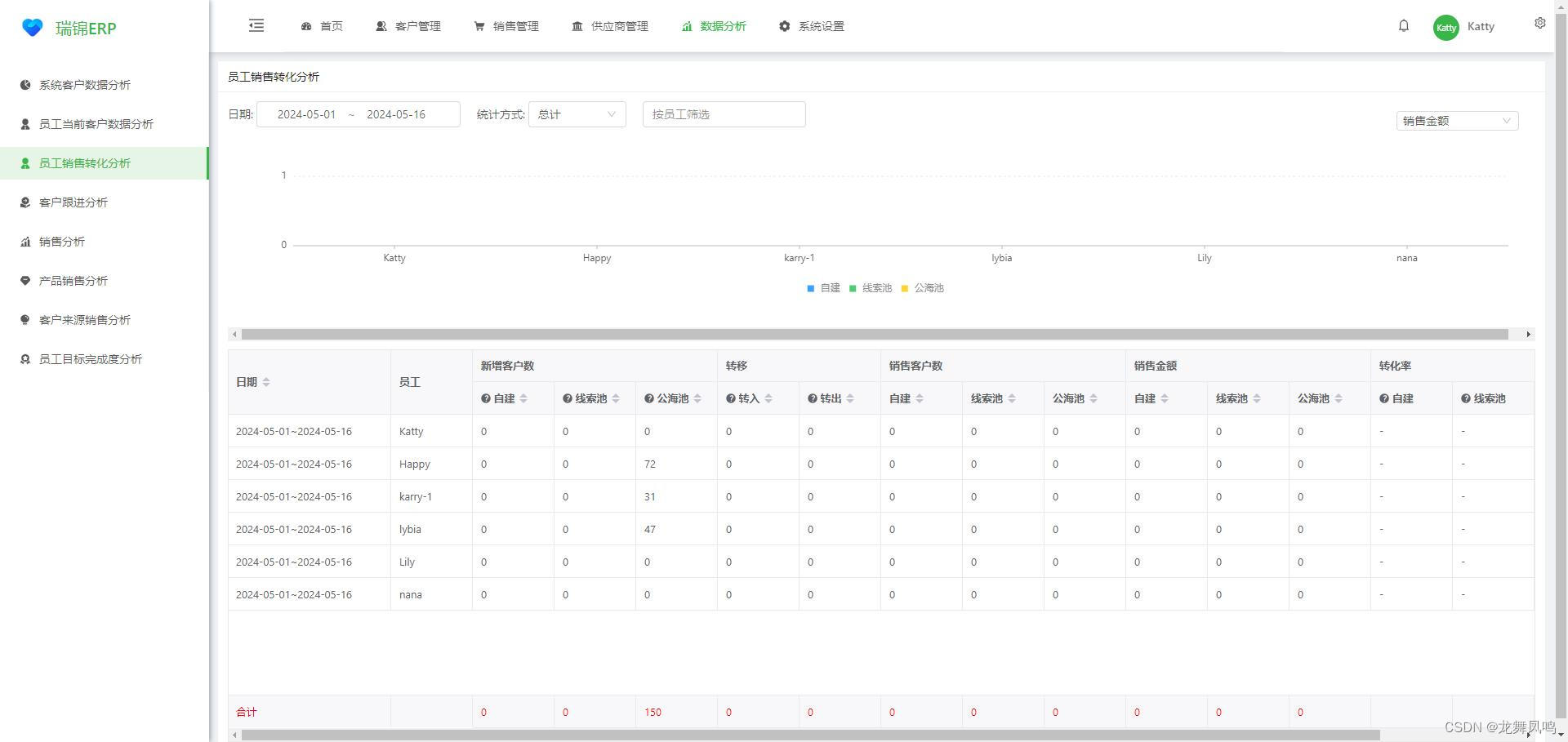Click the Katty employee cell in the table
Viewport: 1568px width, 742px height.
tap(431, 431)
